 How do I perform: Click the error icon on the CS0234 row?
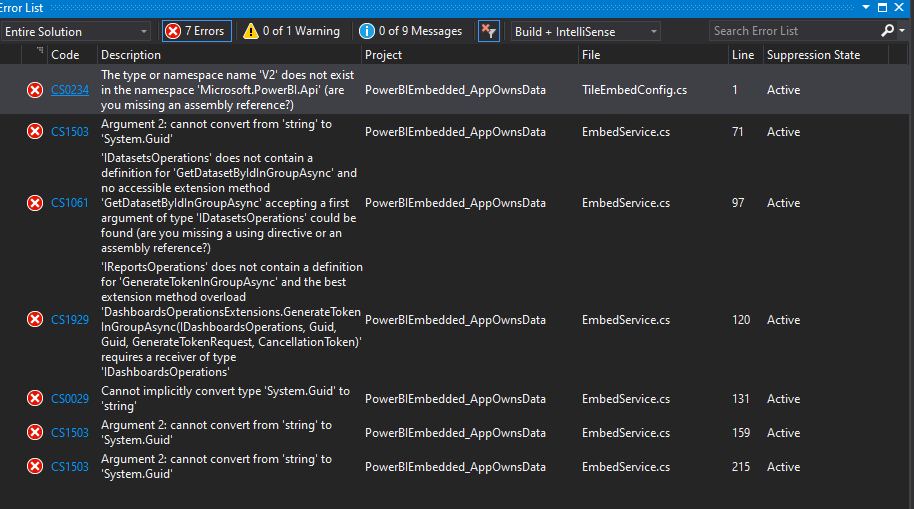35,90
